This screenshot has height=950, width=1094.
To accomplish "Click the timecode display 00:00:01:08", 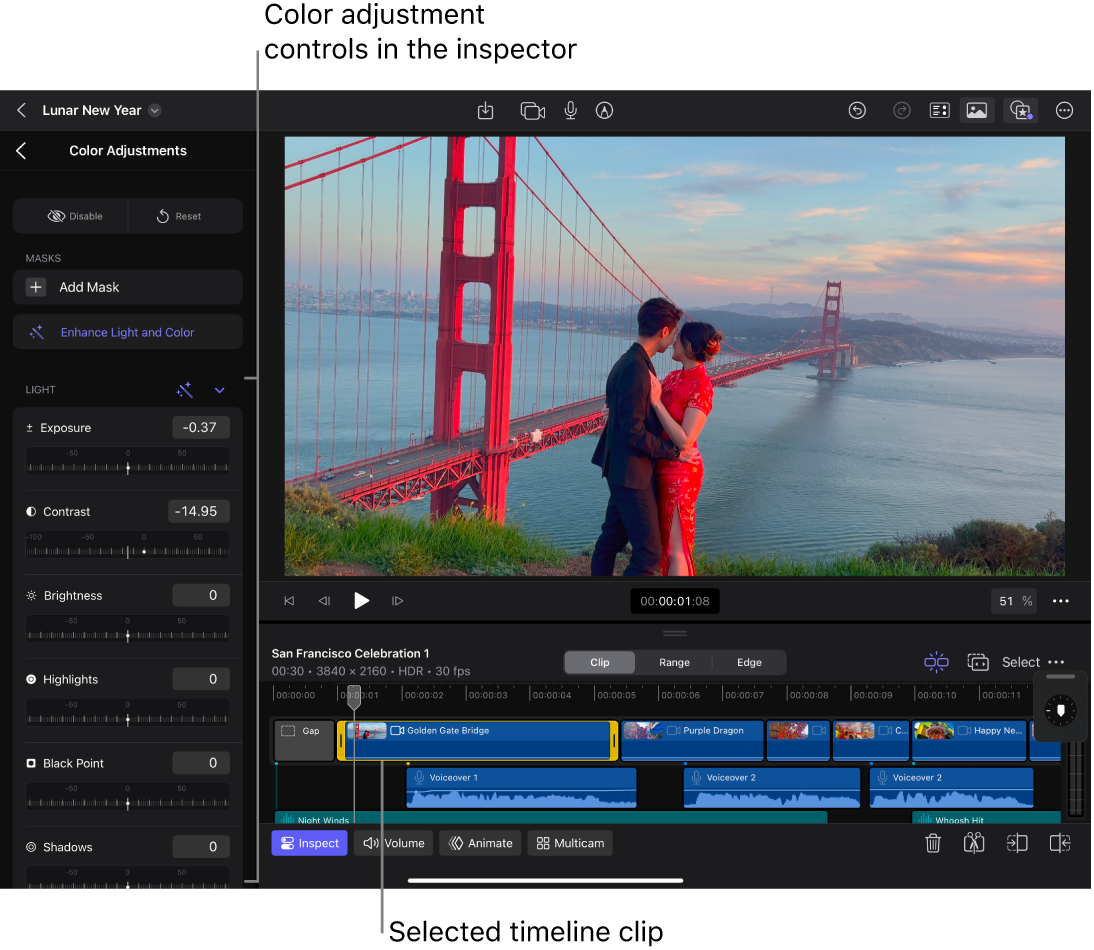I will [x=675, y=601].
